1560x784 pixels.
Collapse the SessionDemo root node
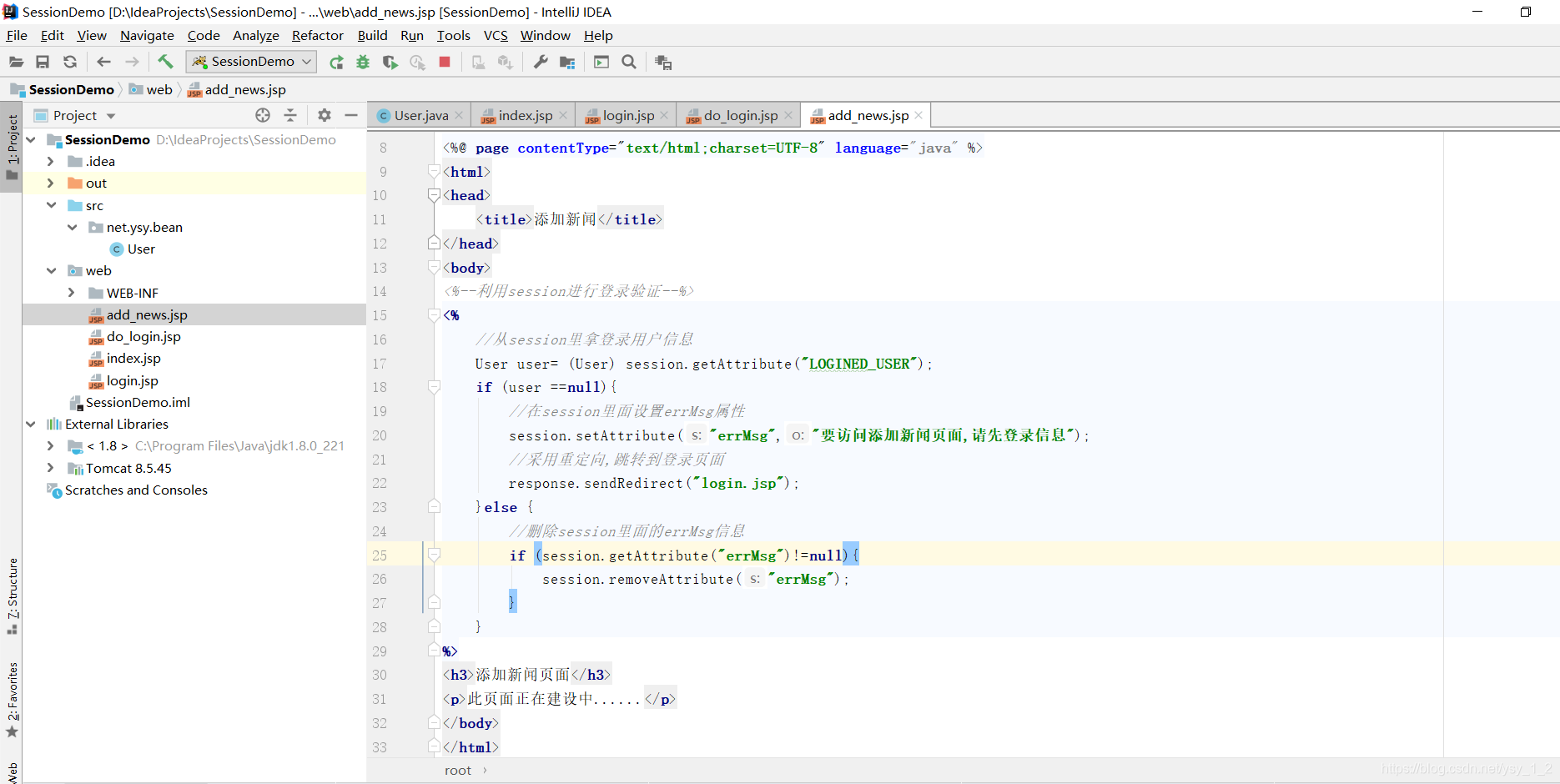(31, 140)
